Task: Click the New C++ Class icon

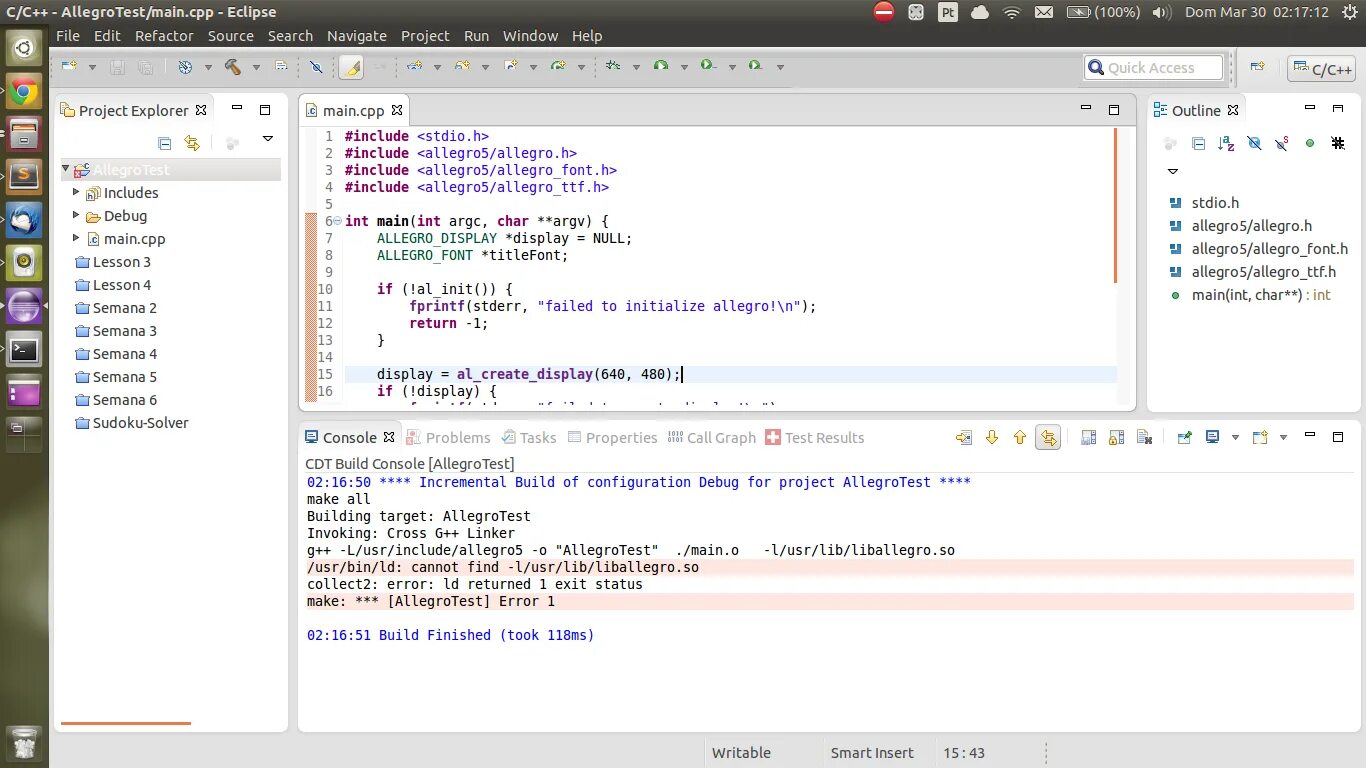Action: coord(557,67)
